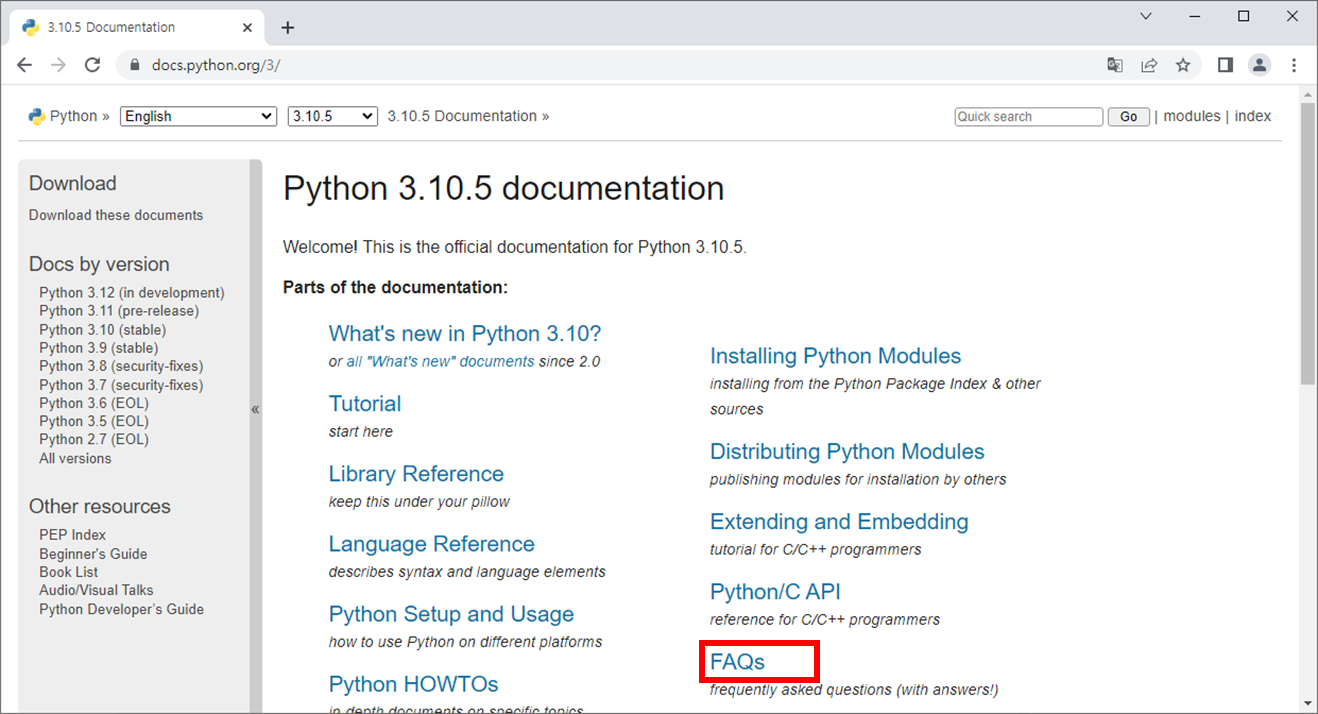
Task: Open Python 3.9 (stable) docs
Action: click(99, 348)
